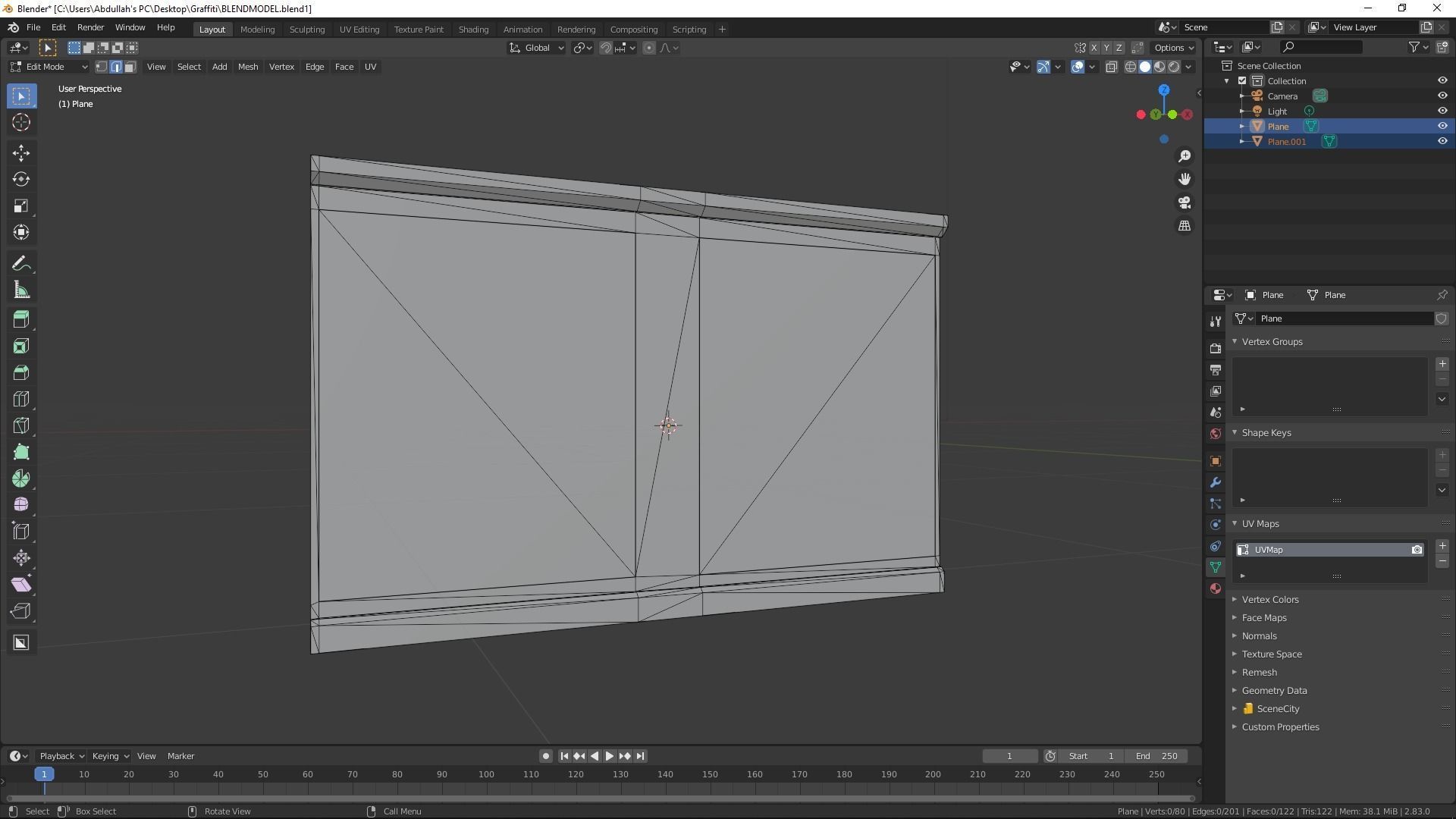Switch to face select mode
This screenshot has height=819, width=1456.
click(x=130, y=67)
